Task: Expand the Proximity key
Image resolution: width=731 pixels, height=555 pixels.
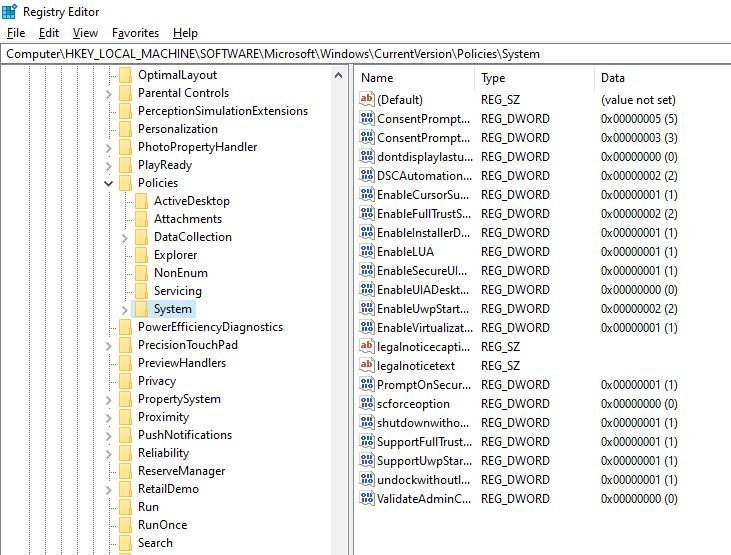Action: tap(109, 418)
